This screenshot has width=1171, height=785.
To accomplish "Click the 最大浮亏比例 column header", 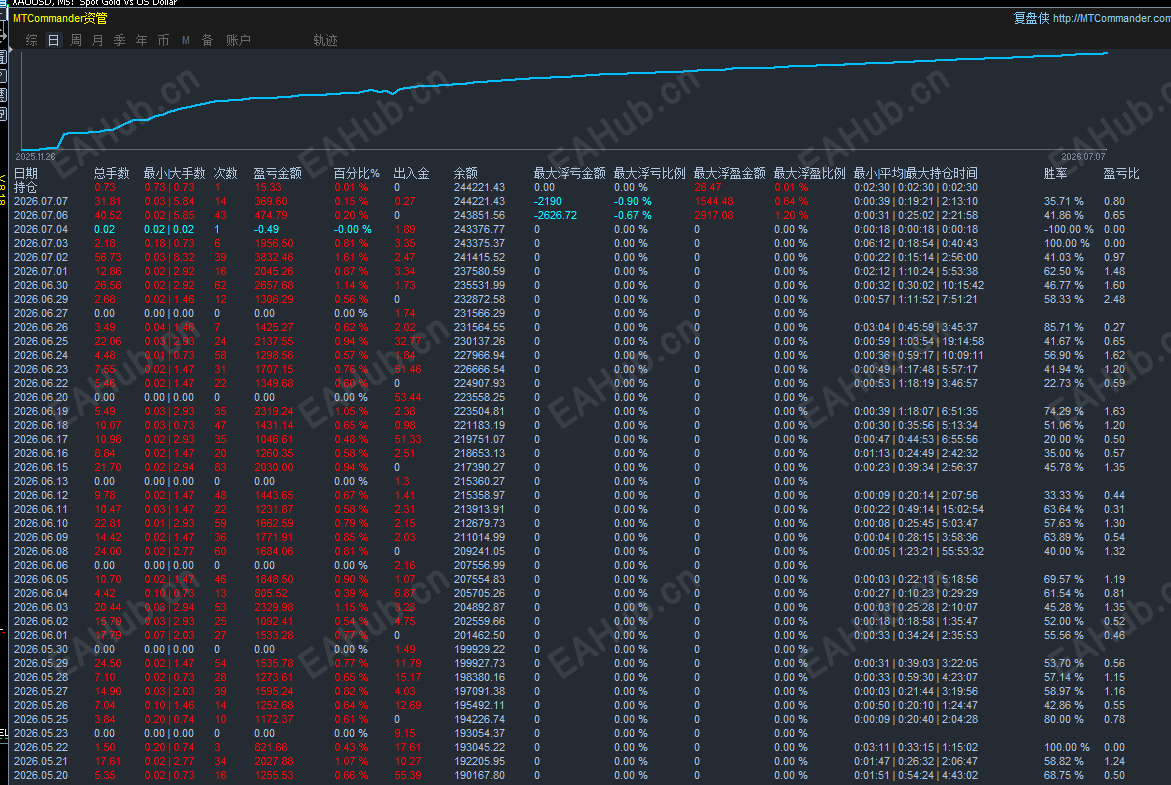I will (650, 173).
